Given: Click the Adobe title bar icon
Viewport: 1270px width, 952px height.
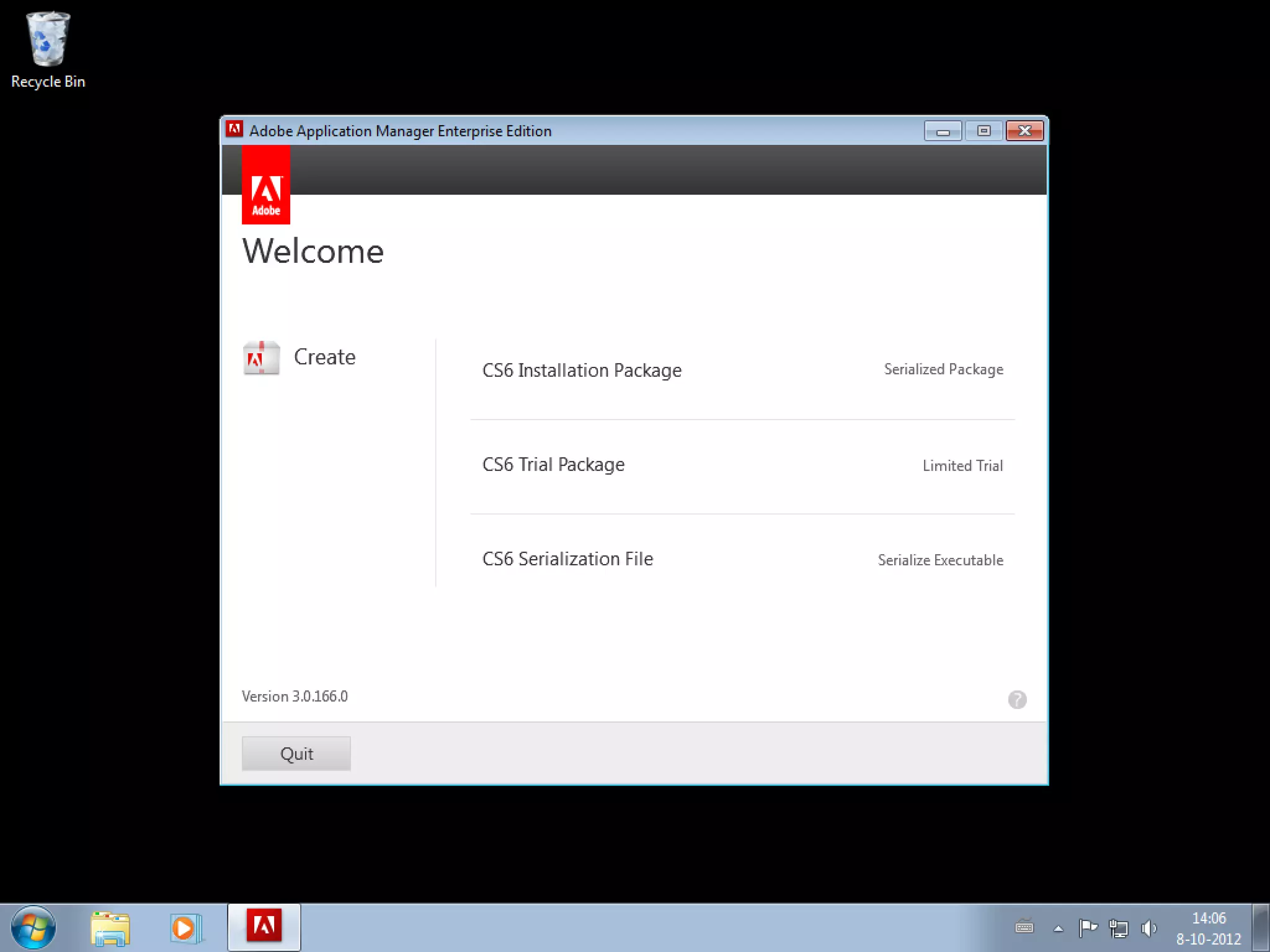Looking at the screenshot, I should [x=234, y=130].
